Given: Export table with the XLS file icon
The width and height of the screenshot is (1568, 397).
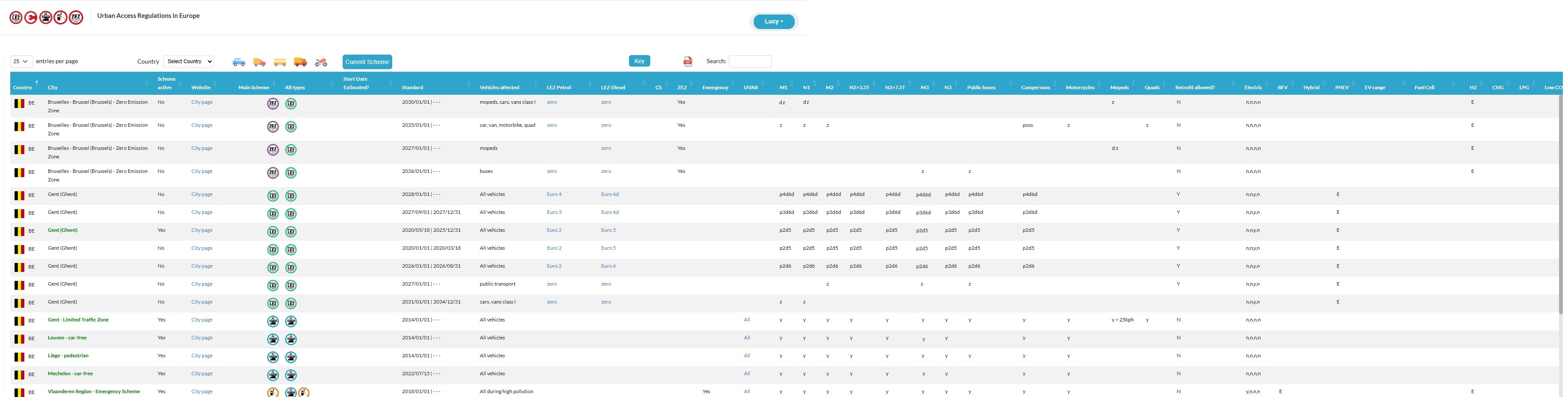Looking at the screenshot, I should pyautogui.click(x=688, y=61).
